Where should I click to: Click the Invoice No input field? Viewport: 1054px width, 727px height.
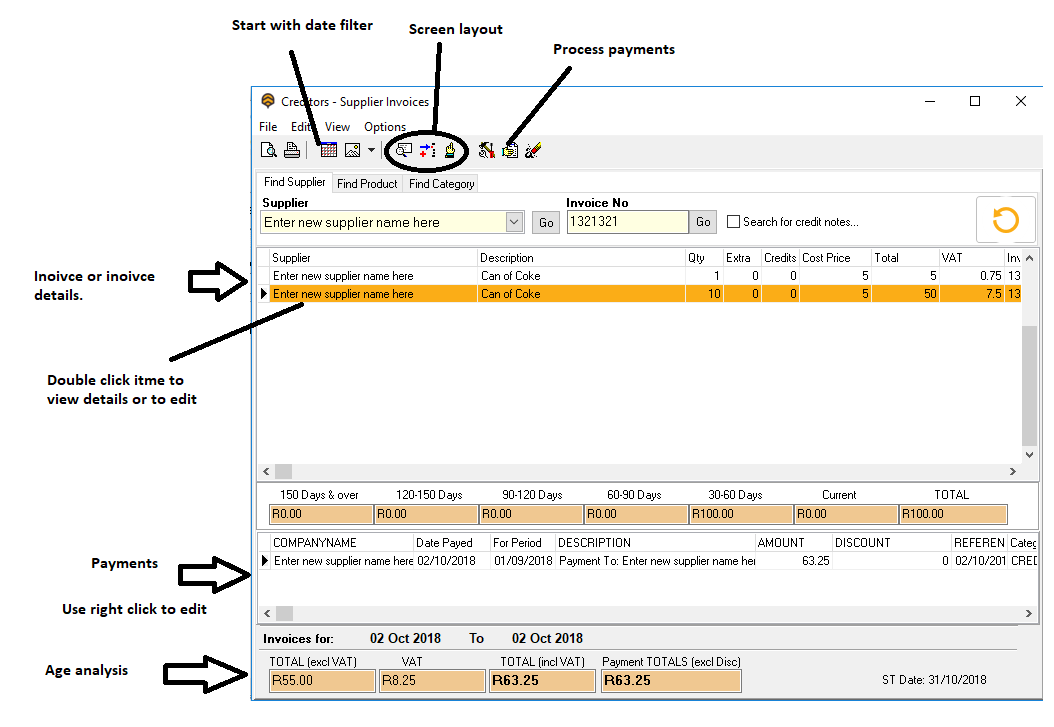click(627, 222)
